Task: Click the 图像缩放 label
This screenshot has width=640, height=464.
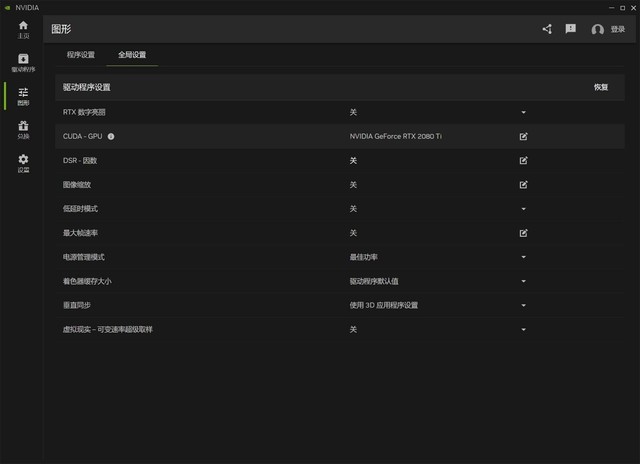Action: pos(77,185)
